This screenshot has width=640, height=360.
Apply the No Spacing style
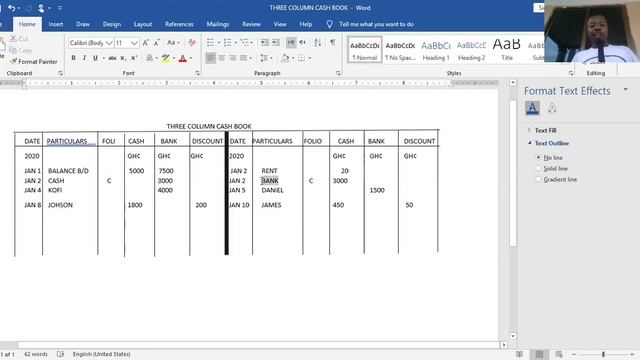tap(400, 49)
